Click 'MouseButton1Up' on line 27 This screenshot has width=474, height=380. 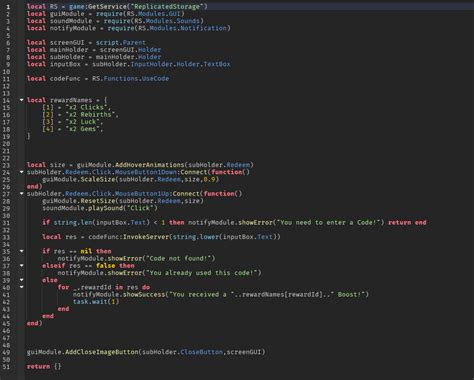coord(142,194)
